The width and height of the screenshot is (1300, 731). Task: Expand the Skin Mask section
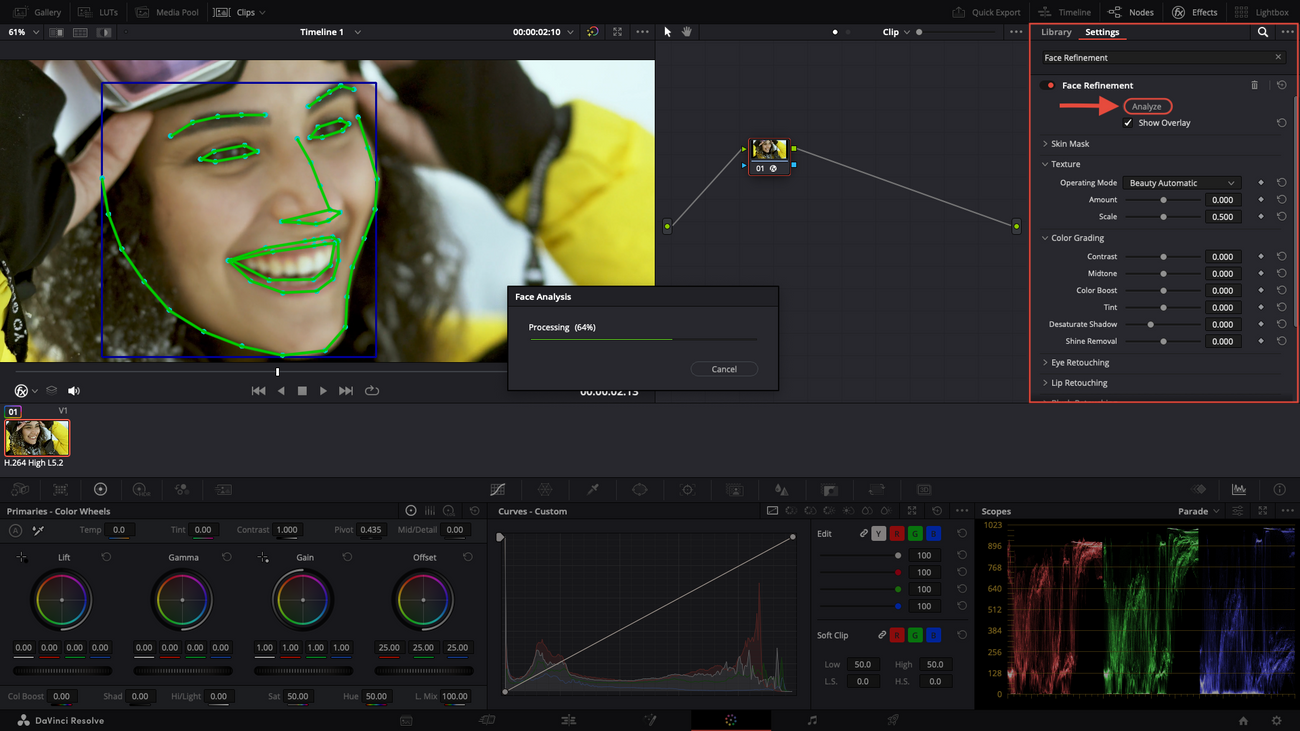point(1069,144)
